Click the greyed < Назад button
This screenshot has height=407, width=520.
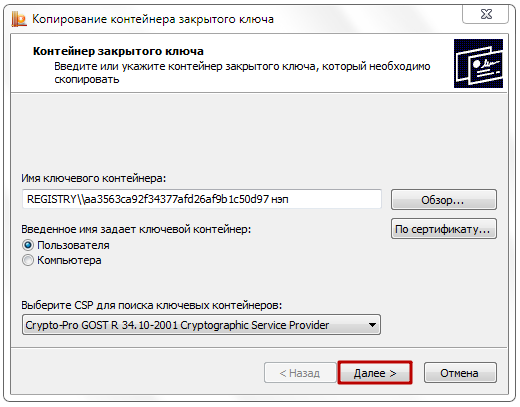(x=300, y=373)
